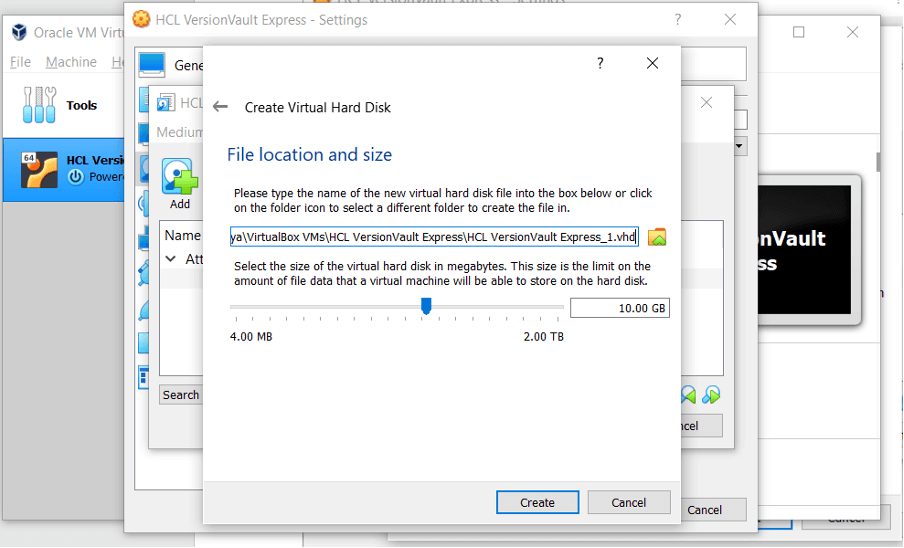Close the Create Virtual Hard Disk dialog

tap(652, 63)
